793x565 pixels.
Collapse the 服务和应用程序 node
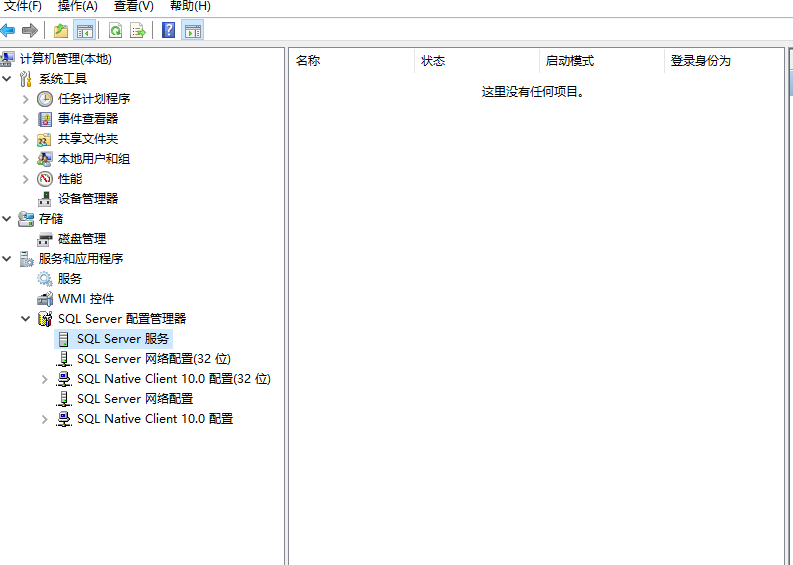coord(7,259)
